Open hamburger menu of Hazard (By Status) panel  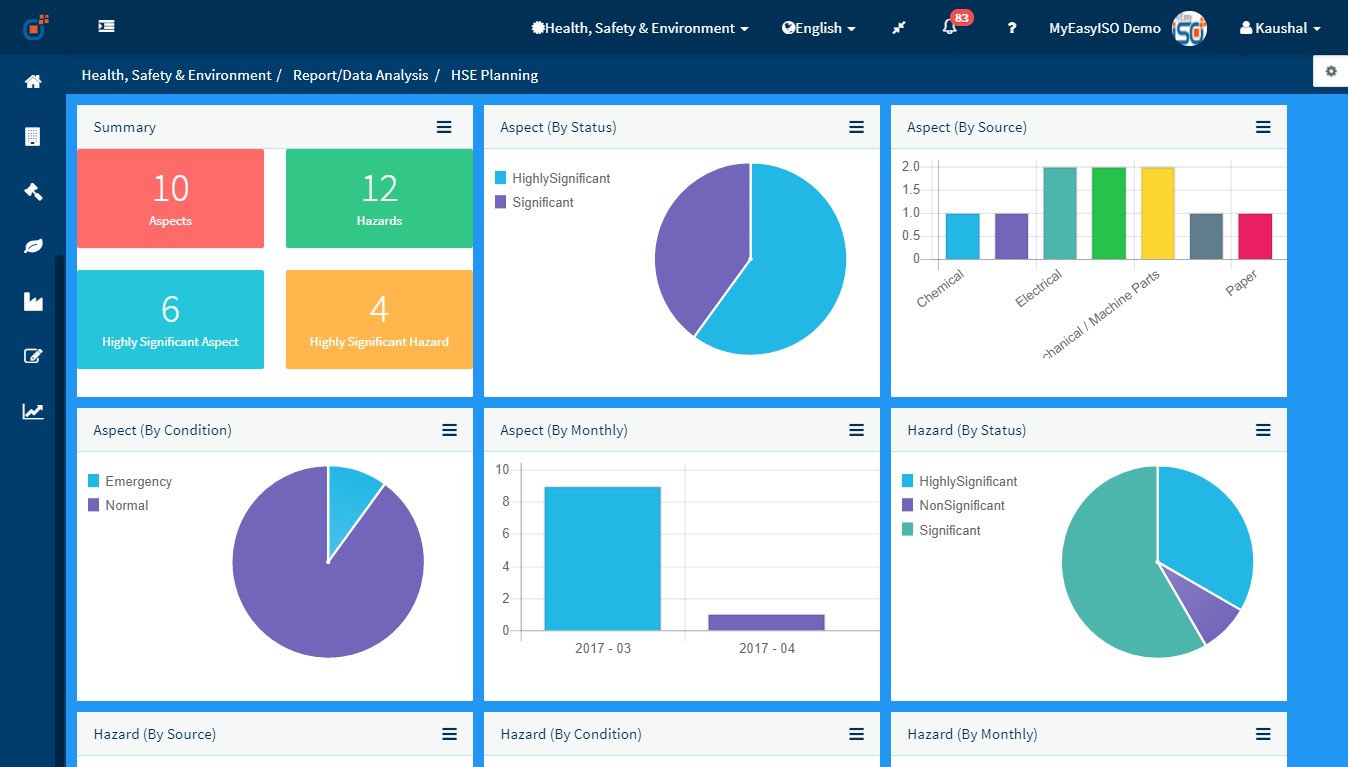pyautogui.click(x=1263, y=430)
